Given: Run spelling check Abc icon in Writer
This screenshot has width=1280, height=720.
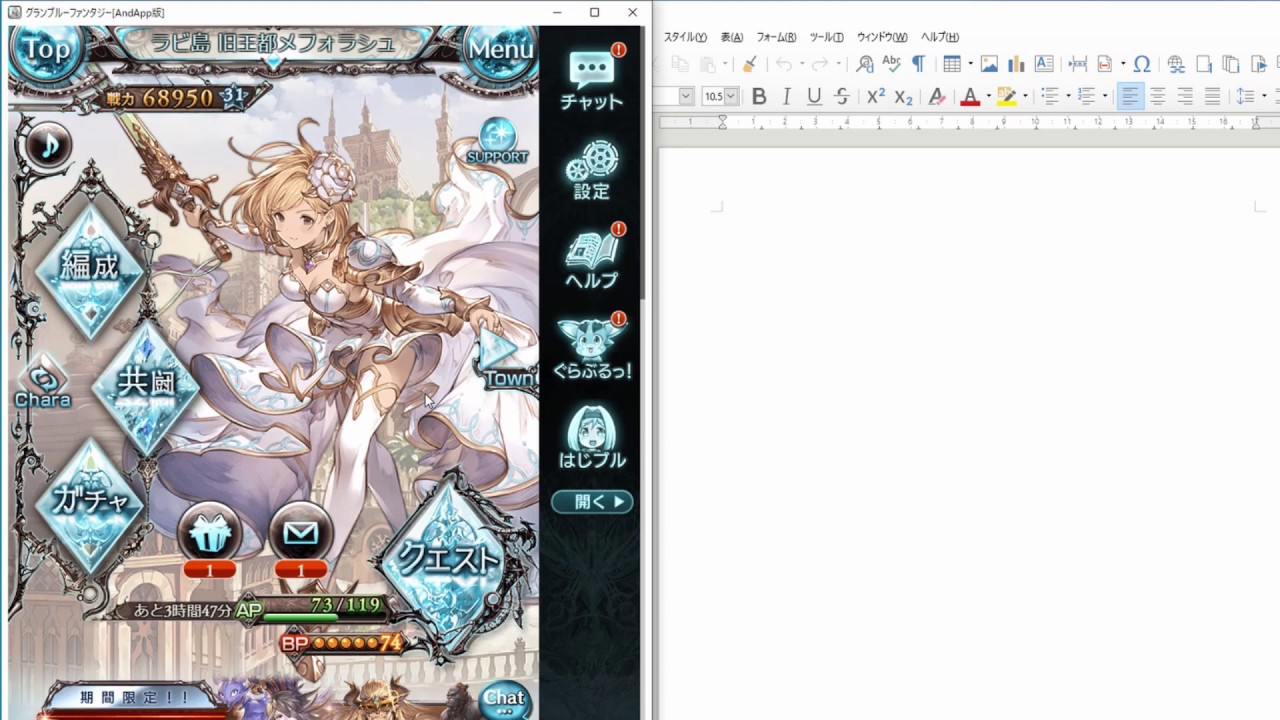Looking at the screenshot, I should pyautogui.click(x=891, y=64).
